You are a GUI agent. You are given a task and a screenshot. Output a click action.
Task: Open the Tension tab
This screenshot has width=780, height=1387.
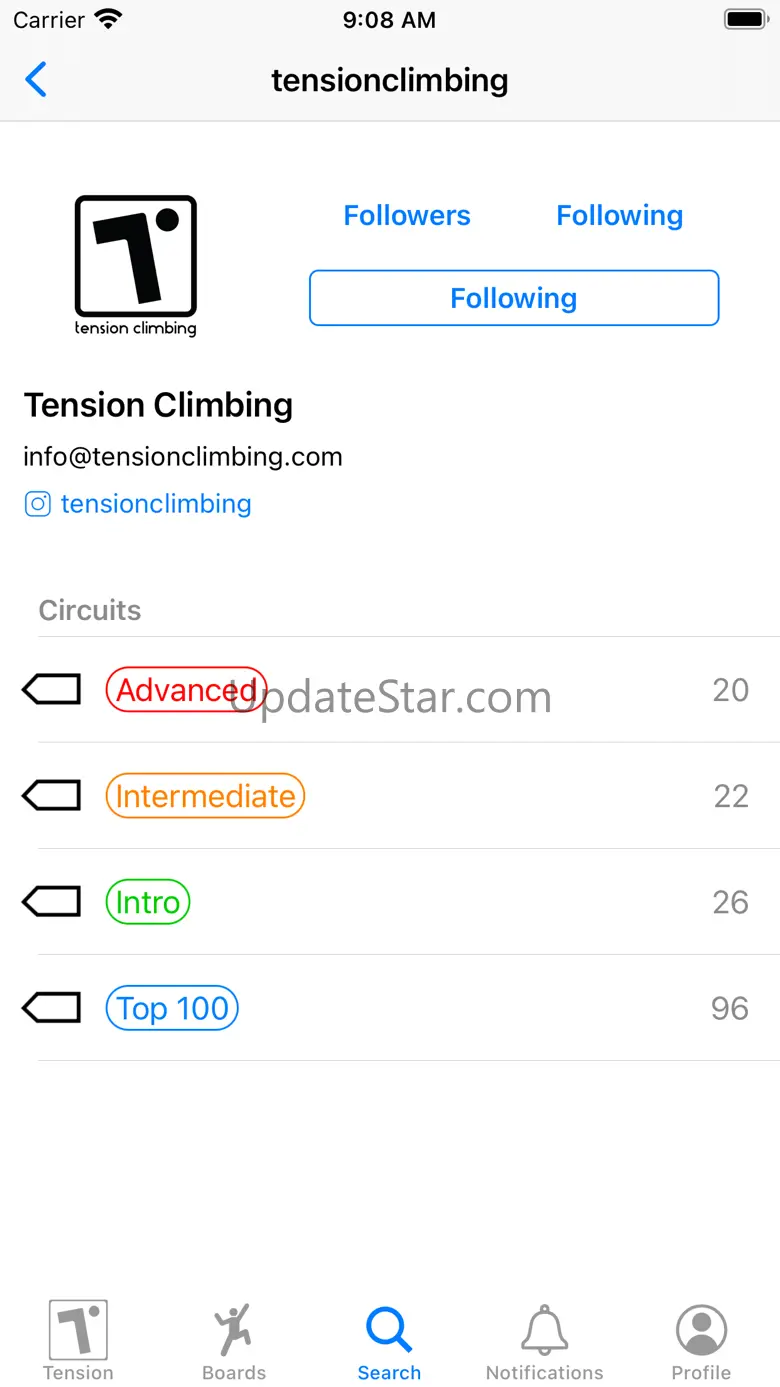pos(78,1340)
